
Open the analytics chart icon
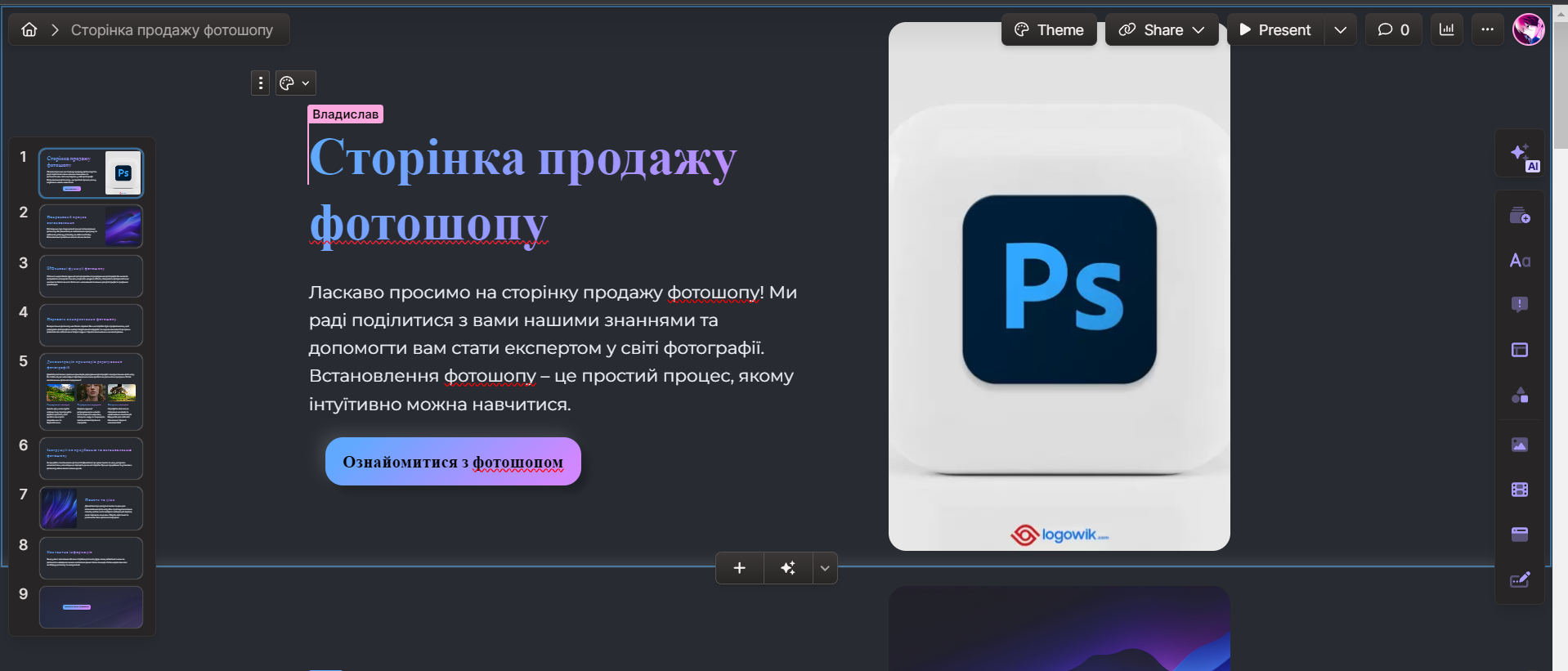pyautogui.click(x=1447, y=29)
